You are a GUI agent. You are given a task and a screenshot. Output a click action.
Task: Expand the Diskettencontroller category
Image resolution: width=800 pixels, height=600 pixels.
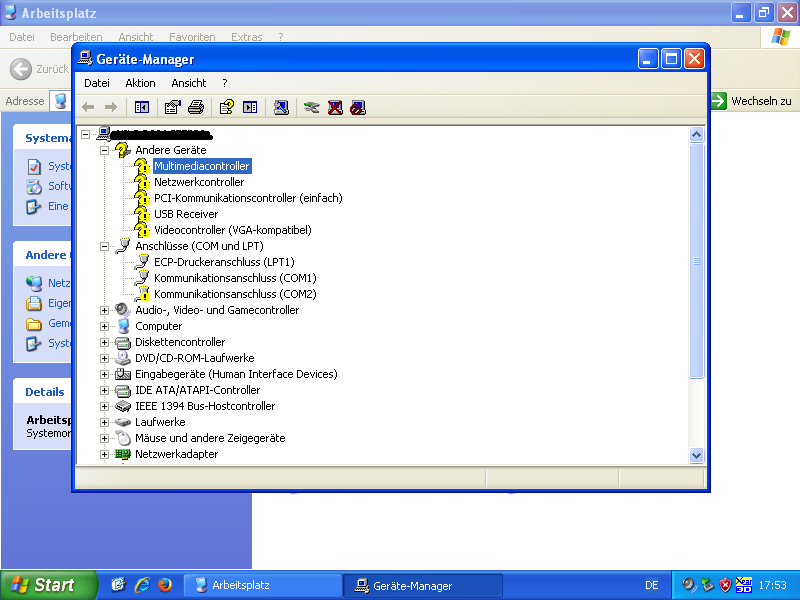[105, 342]
